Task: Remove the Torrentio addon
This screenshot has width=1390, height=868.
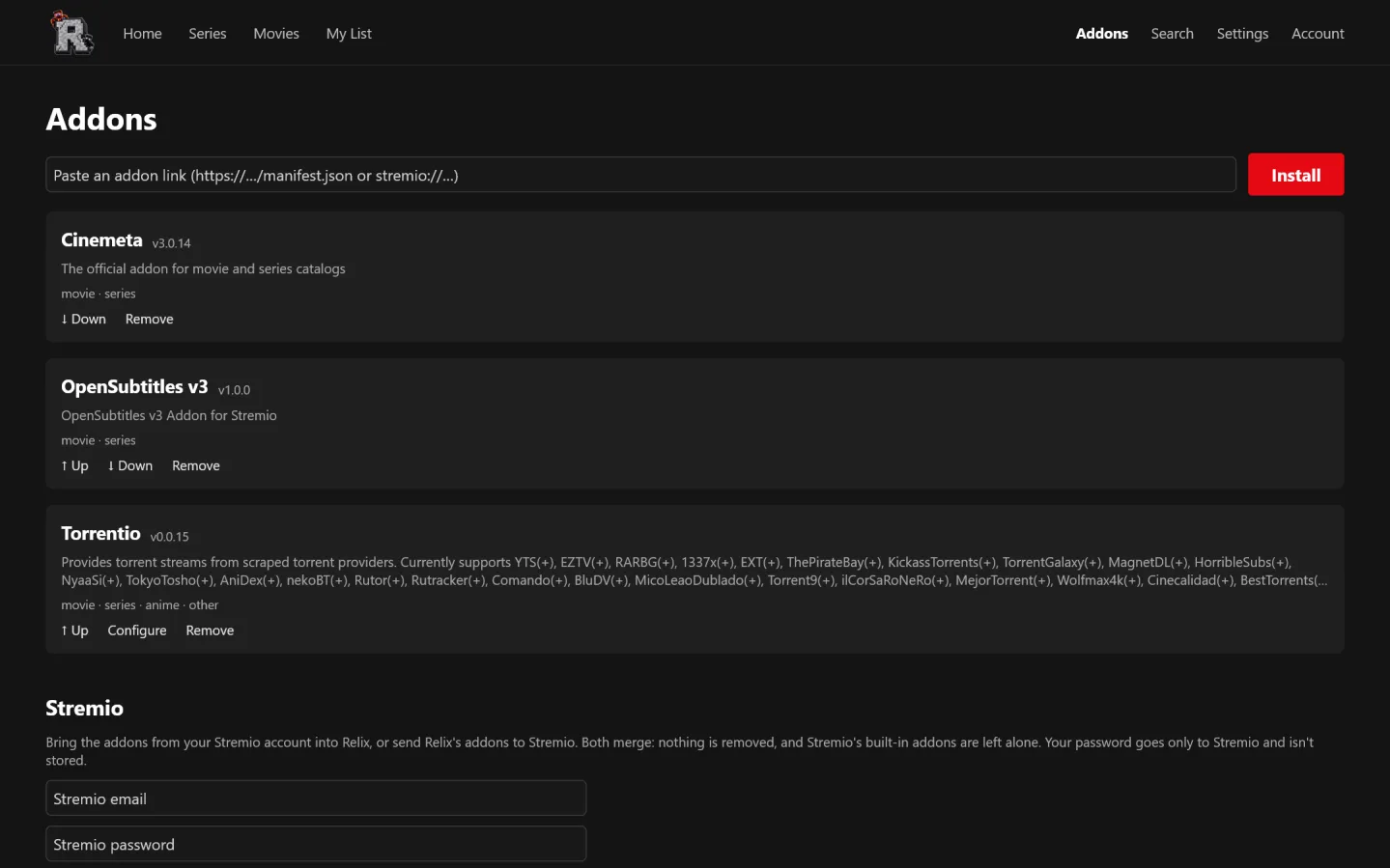Action: click(x=210, y=631)
